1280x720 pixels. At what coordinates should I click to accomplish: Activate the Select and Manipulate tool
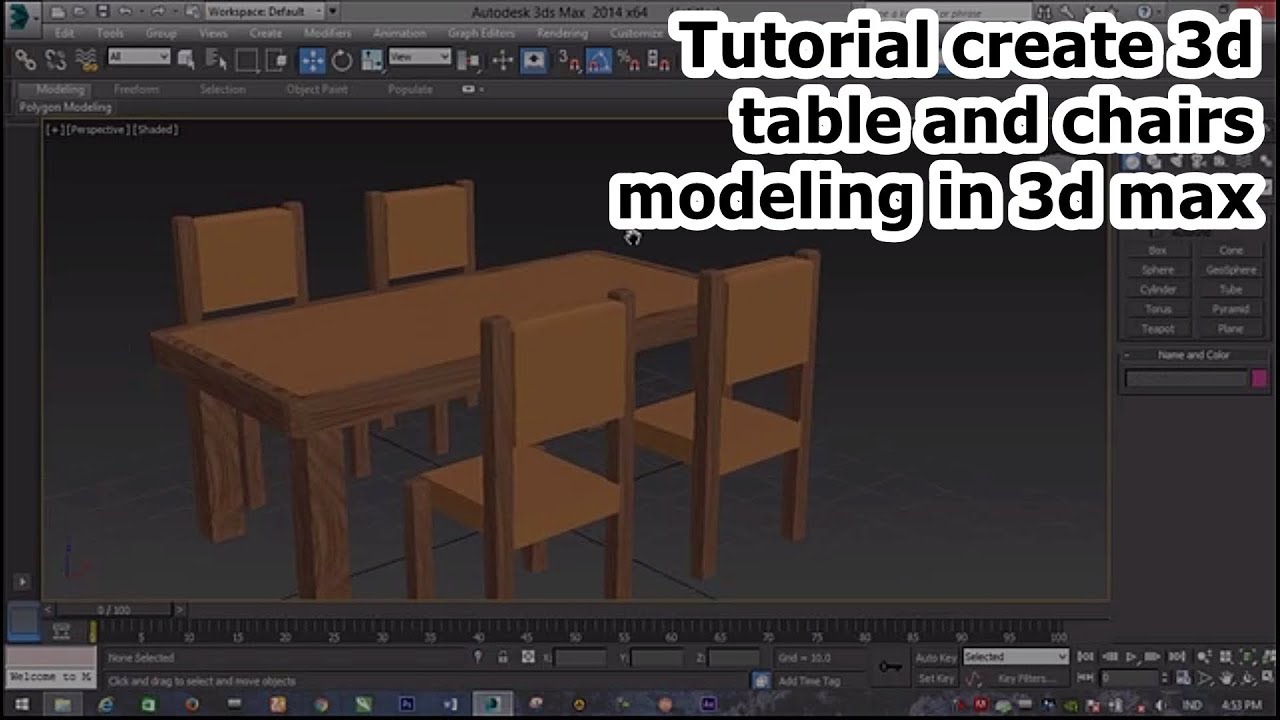coord(502,61)
